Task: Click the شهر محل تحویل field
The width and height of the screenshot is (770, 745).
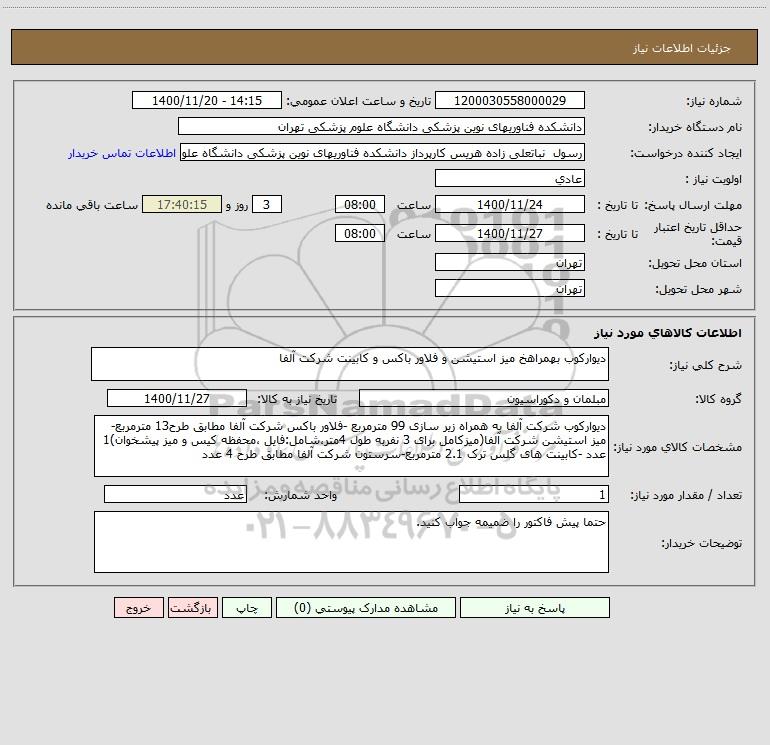Action: tap(510, 288)
